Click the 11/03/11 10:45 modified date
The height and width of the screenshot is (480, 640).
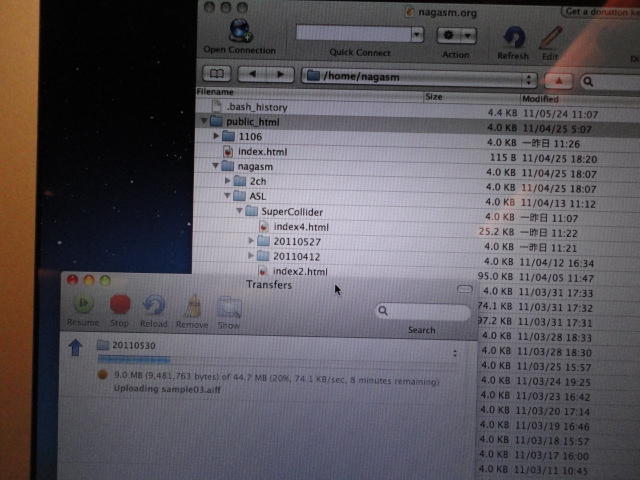click(551, 471)
